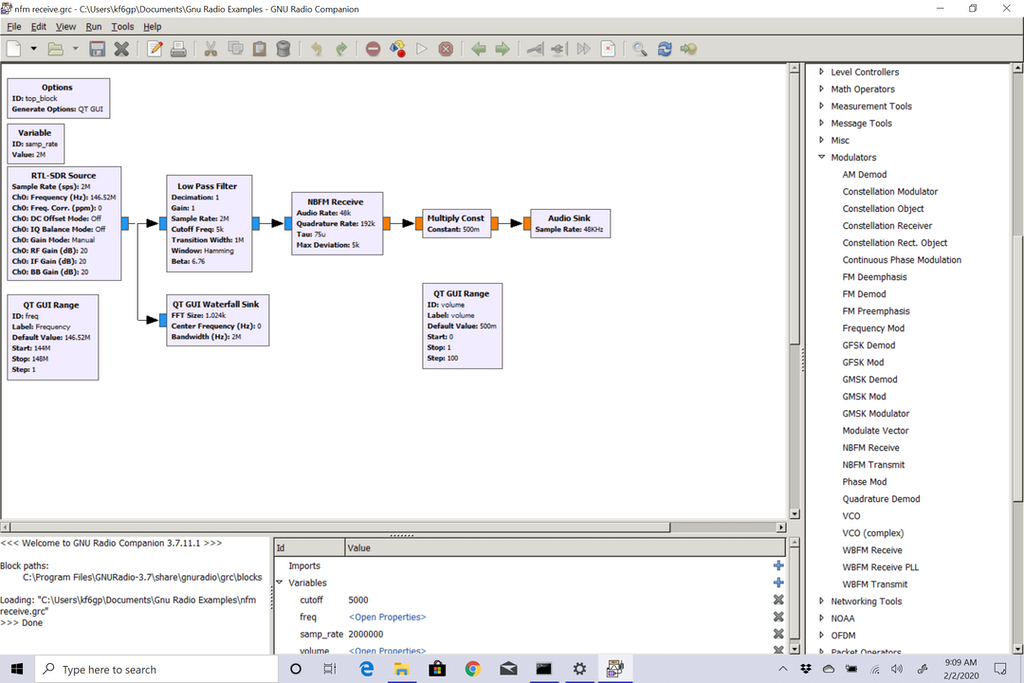
Task: Show recent files dropdown beside Open
Action: [75, 49]
